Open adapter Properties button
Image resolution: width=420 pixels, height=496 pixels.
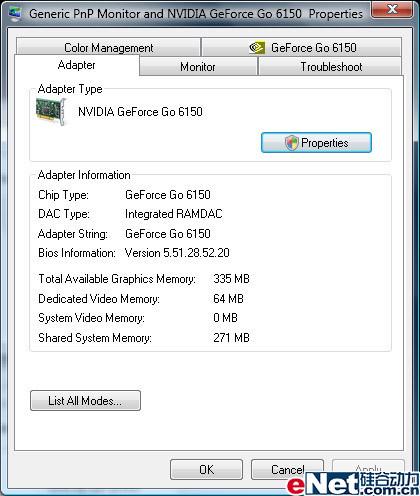(316, 143)
